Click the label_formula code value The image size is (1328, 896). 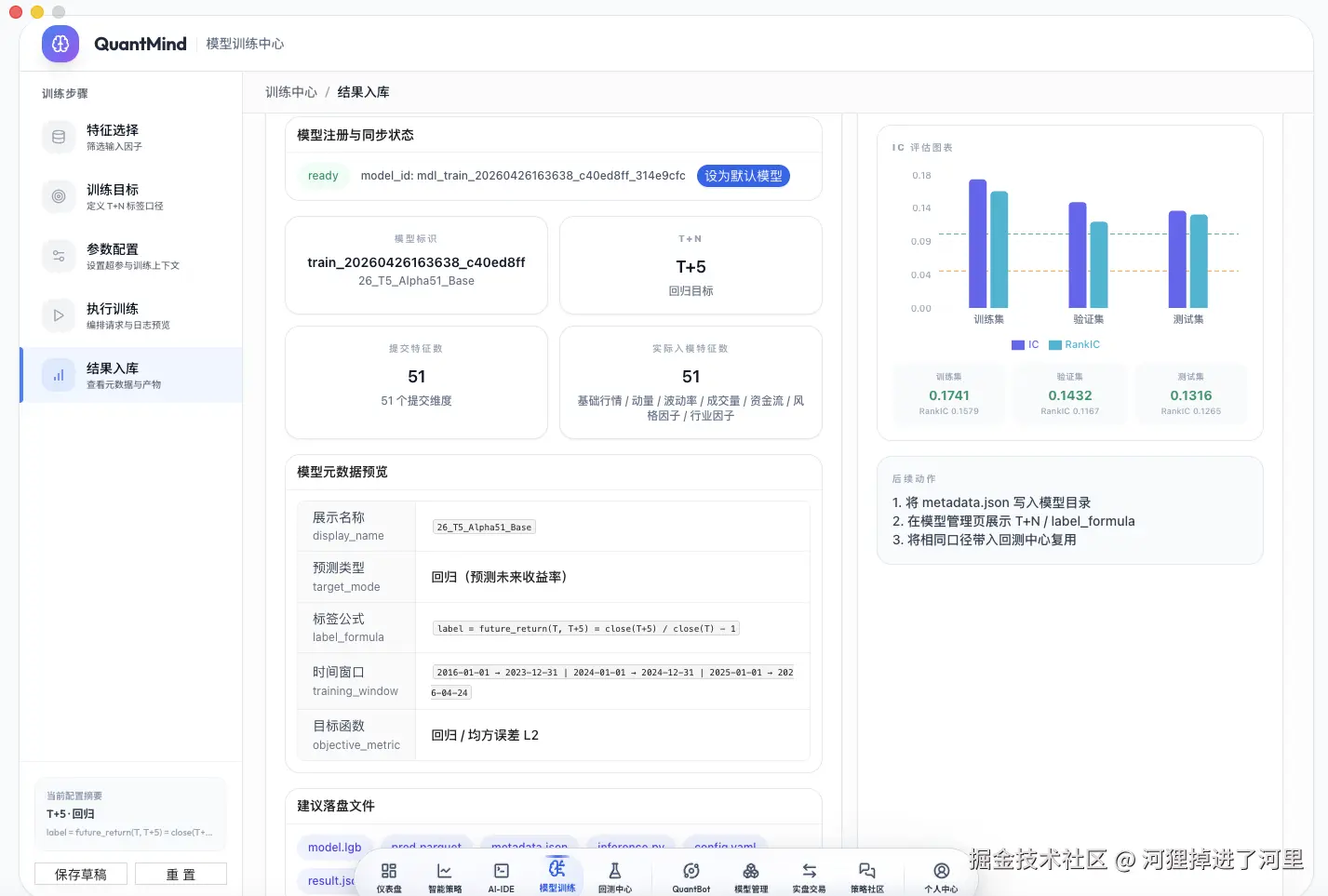(x=586, y=629)
